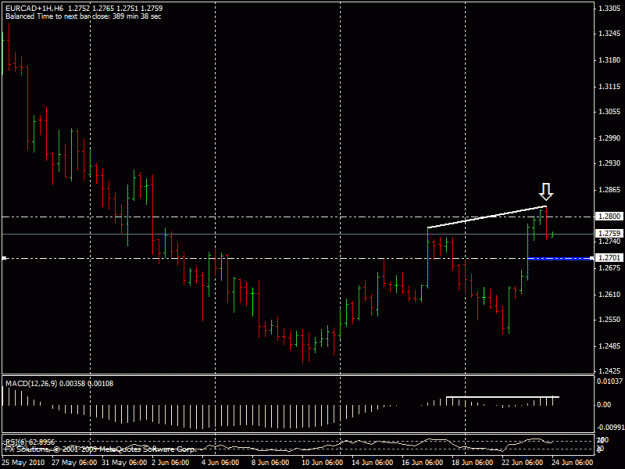
Task: Click the 25 May 2010 date label
Action: 23,462
